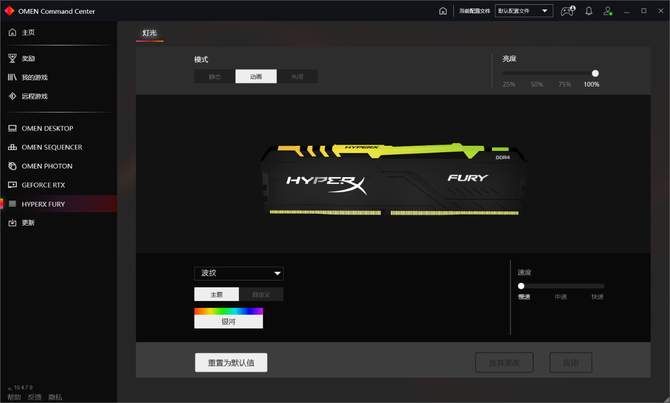Open the gamepad notifications icon
Viewport: 670px width, 403px height.
click(567, 11)
